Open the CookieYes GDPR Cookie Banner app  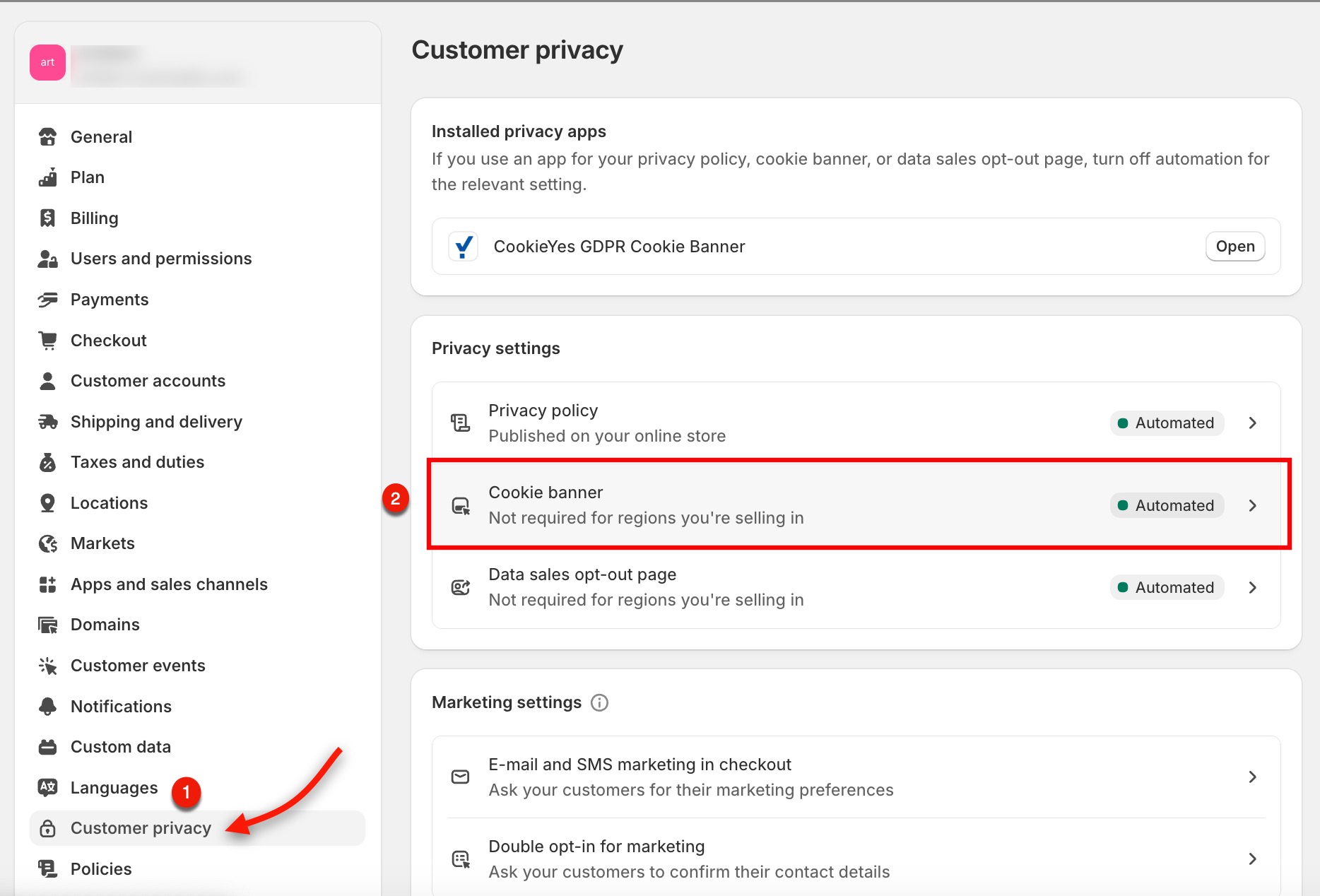[x=1234, y=246]
